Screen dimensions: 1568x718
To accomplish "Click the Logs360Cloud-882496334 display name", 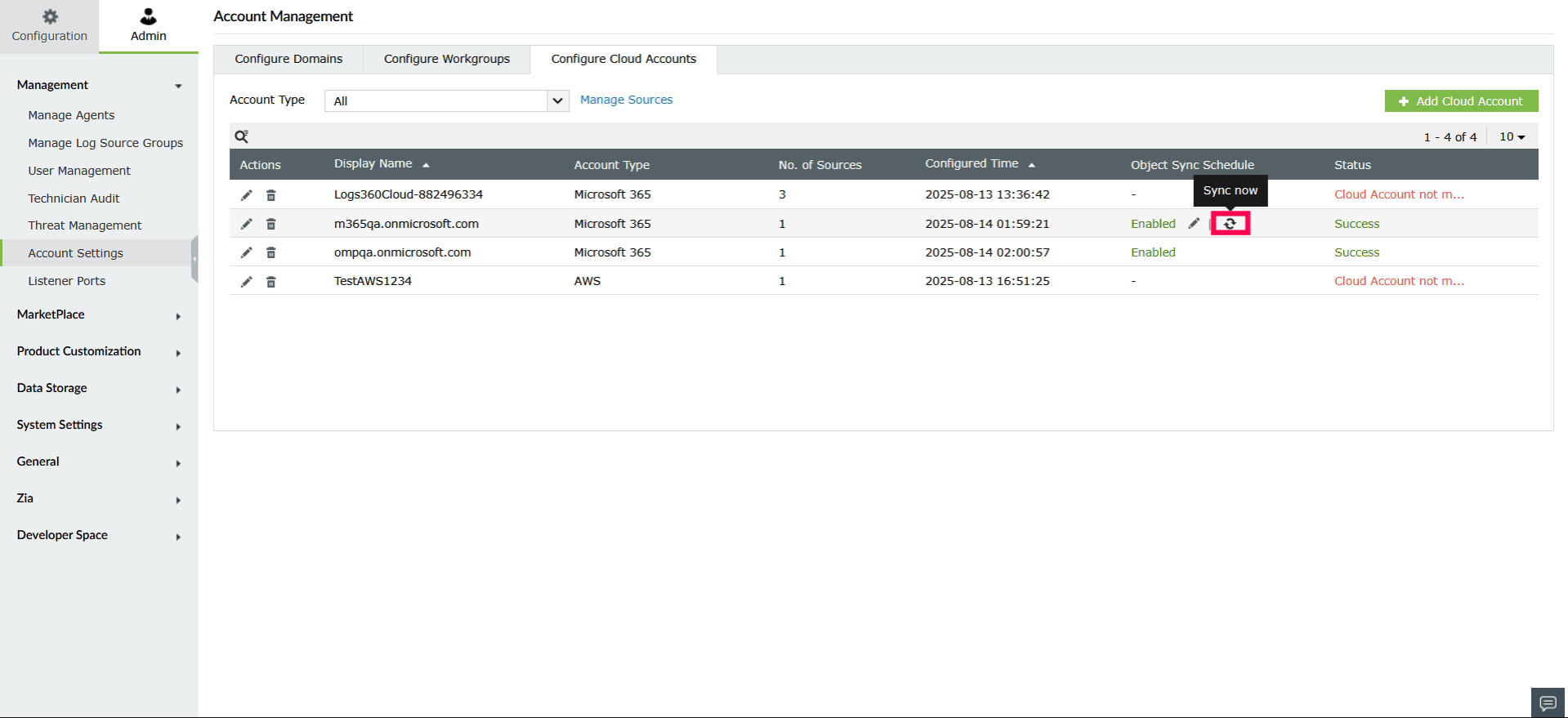I will click(409, 194).
